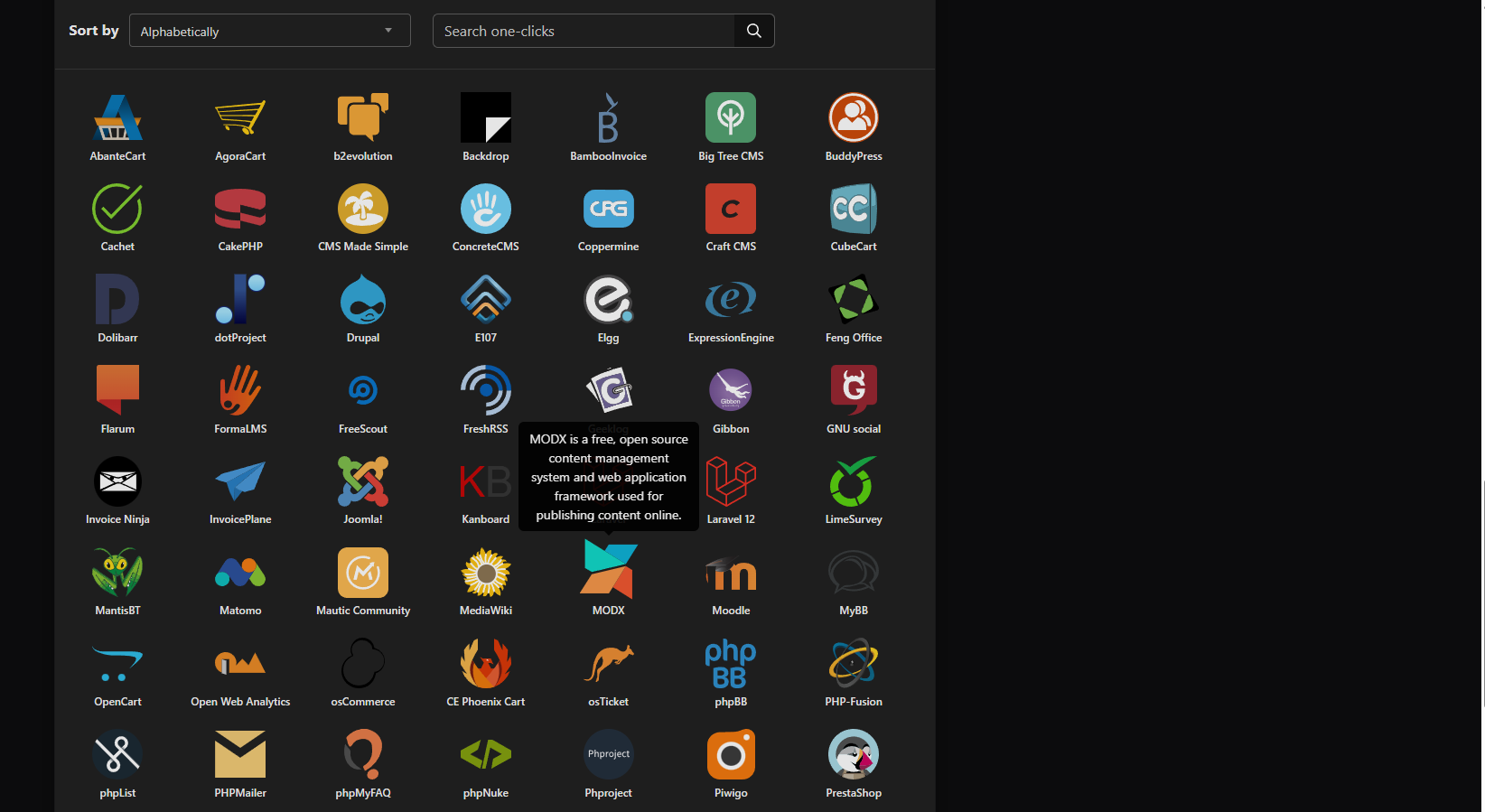Open the FreshRSS icon
The width and height of the screenshot is (1485, 812).
[486, 390]
